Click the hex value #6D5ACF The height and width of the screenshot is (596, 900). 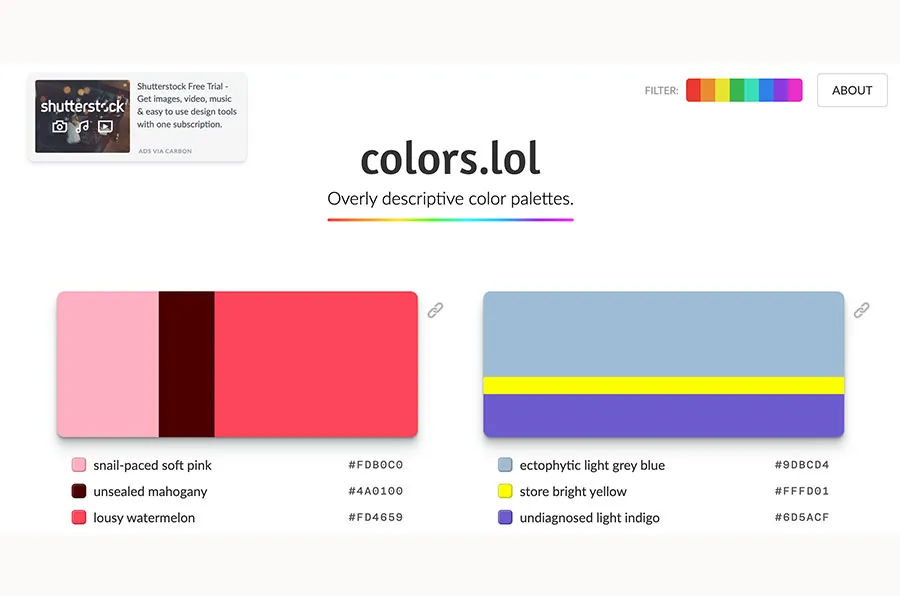[800, 518]
